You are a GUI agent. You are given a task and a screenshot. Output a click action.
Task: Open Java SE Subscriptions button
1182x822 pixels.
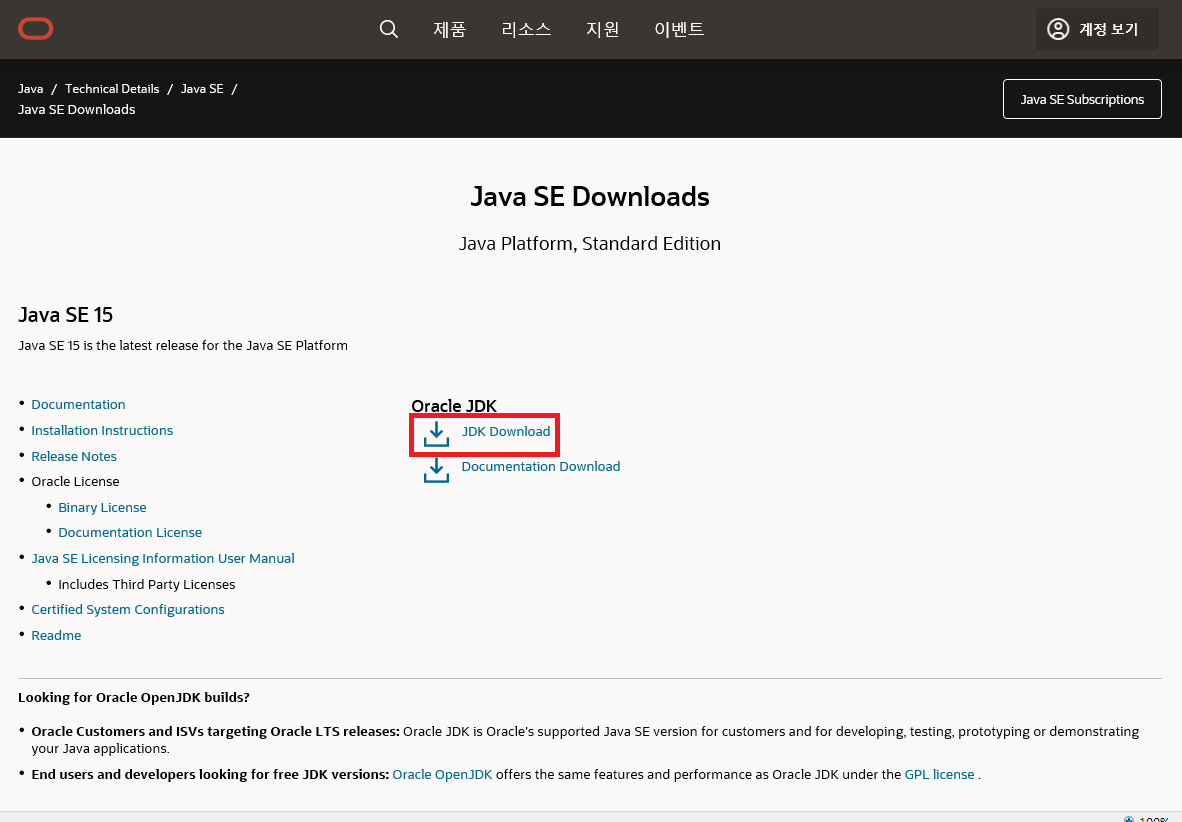[x=1082, y=99]
